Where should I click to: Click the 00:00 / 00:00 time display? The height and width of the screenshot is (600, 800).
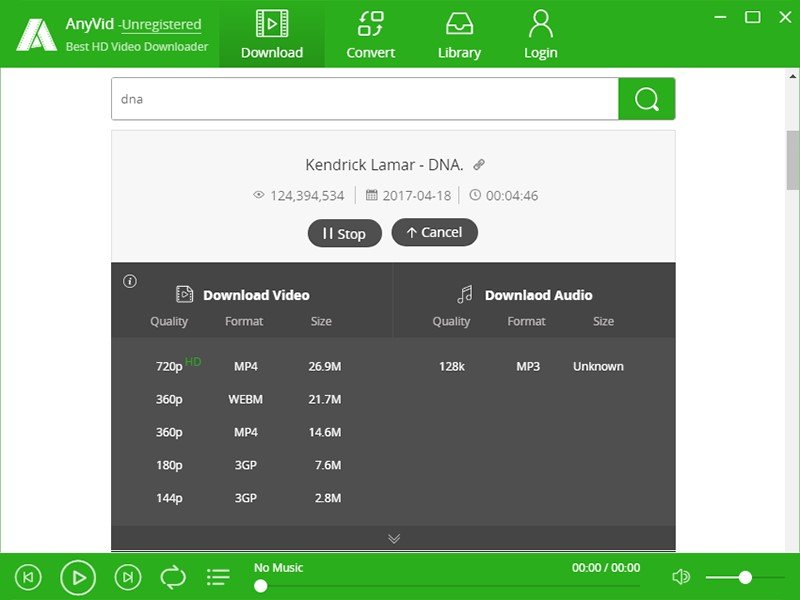click(606, 567)
